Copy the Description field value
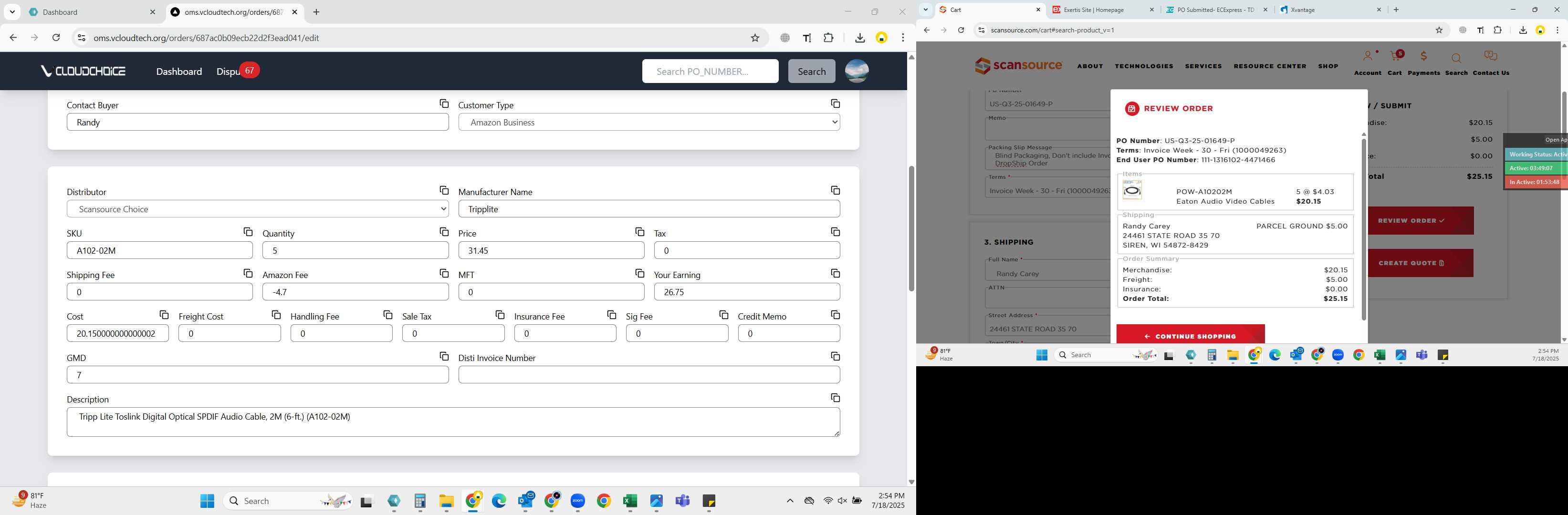 tap(835, 398)
